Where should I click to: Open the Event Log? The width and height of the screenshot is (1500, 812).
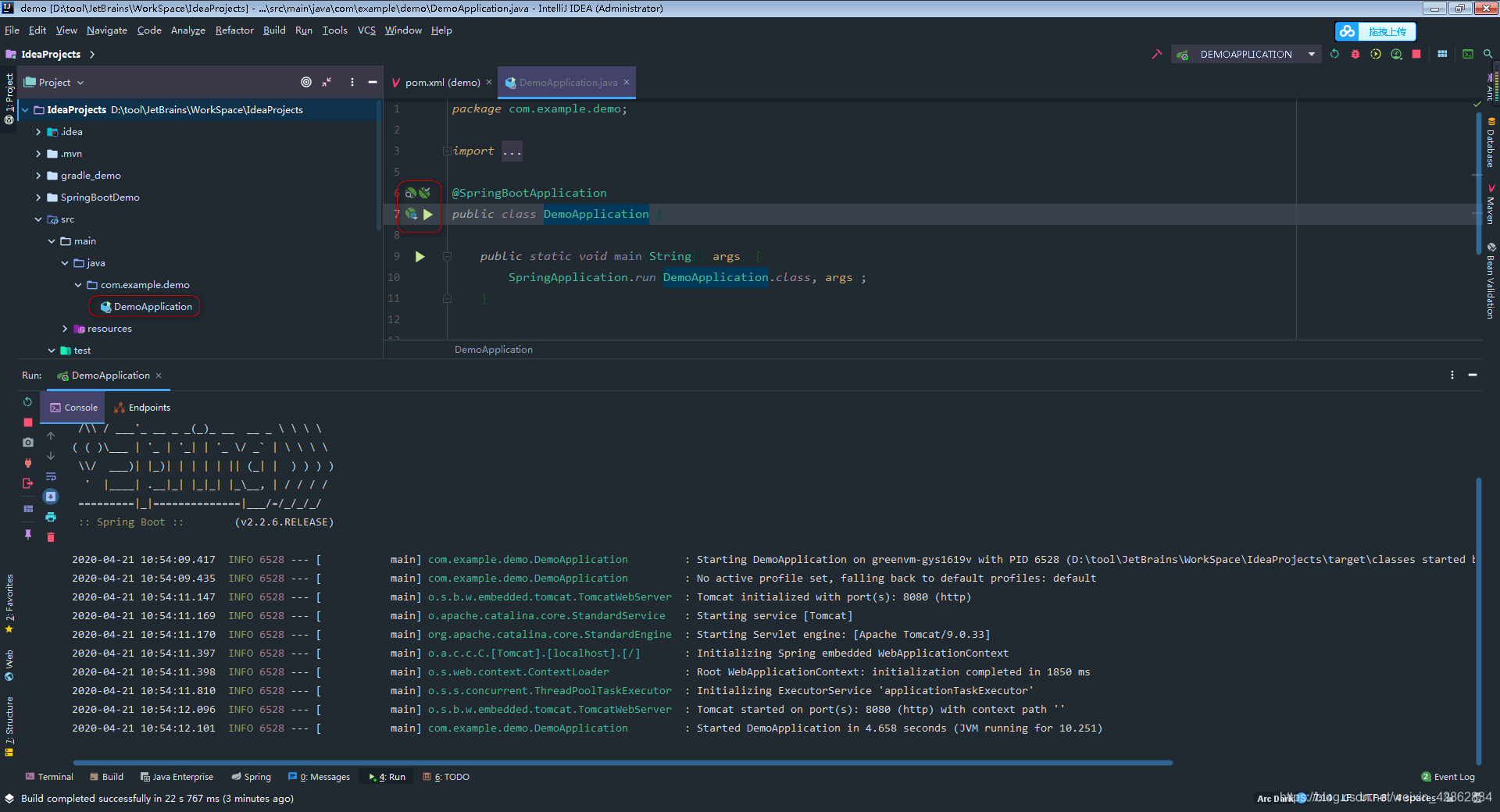[x=1448, y=777]
